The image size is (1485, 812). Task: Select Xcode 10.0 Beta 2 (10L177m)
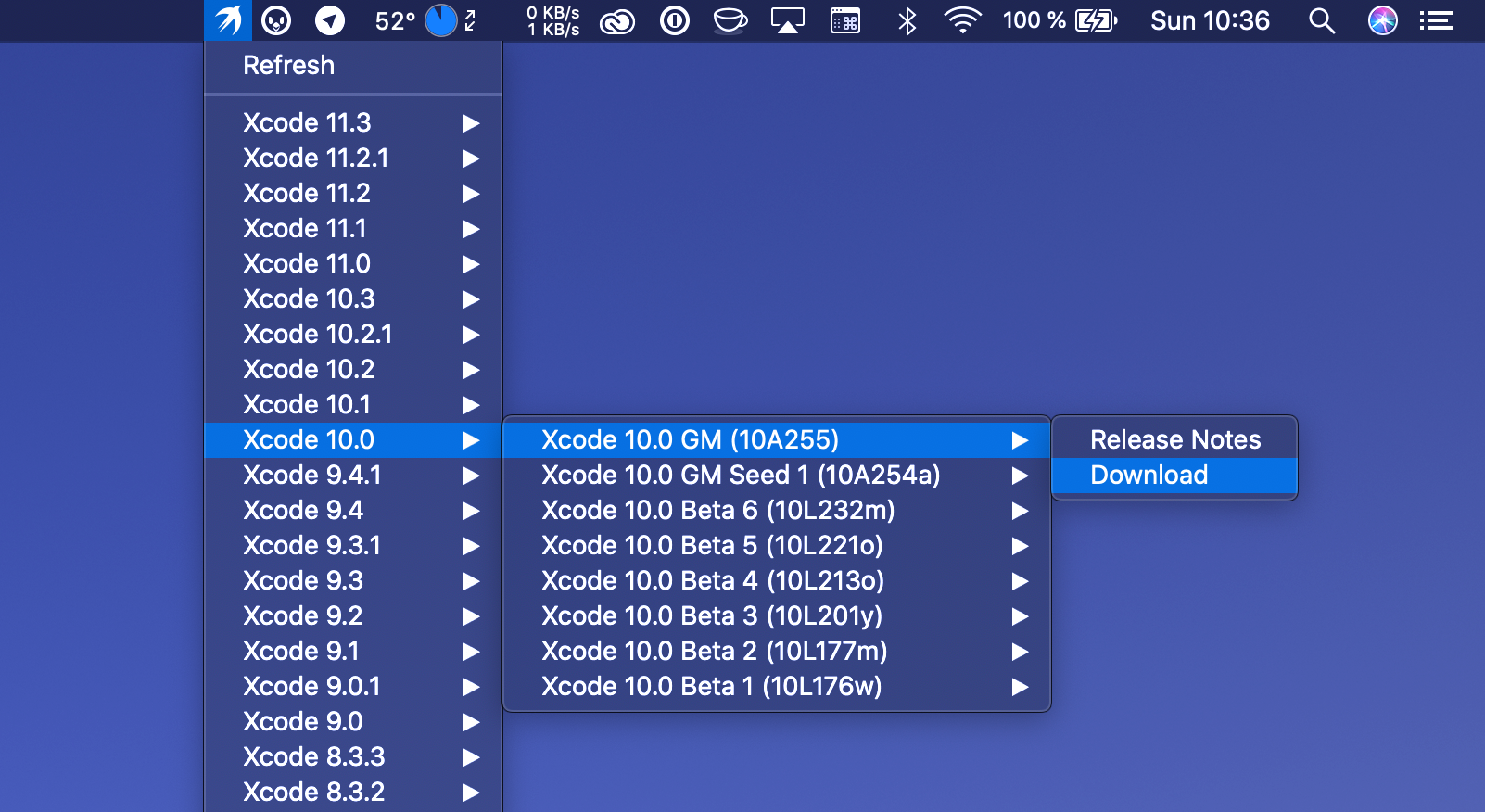[777, 652]
